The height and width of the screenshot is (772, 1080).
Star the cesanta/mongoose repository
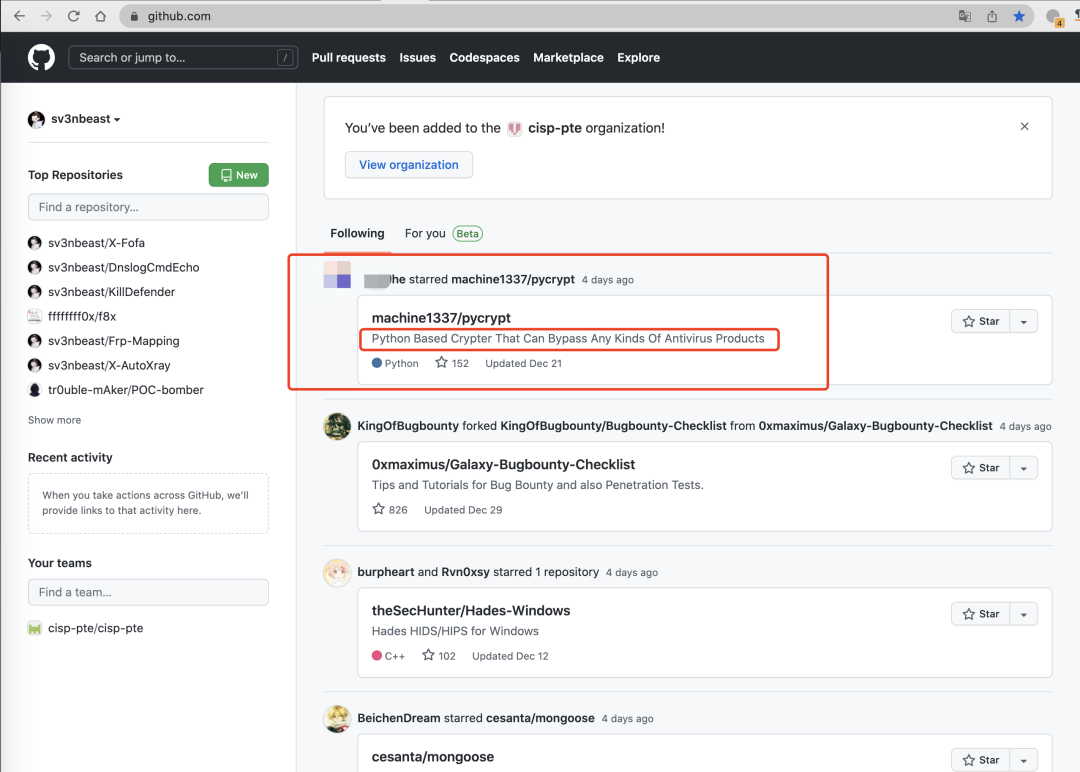point(980,760)
